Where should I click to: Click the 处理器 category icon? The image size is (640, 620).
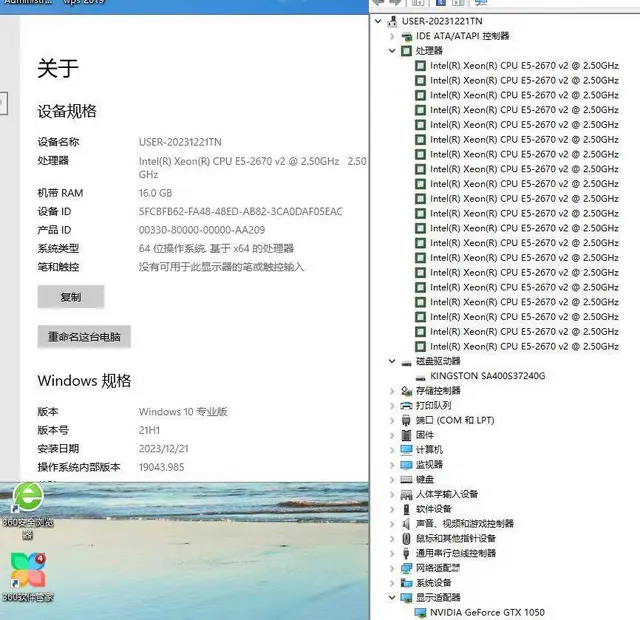coord(406,51)
